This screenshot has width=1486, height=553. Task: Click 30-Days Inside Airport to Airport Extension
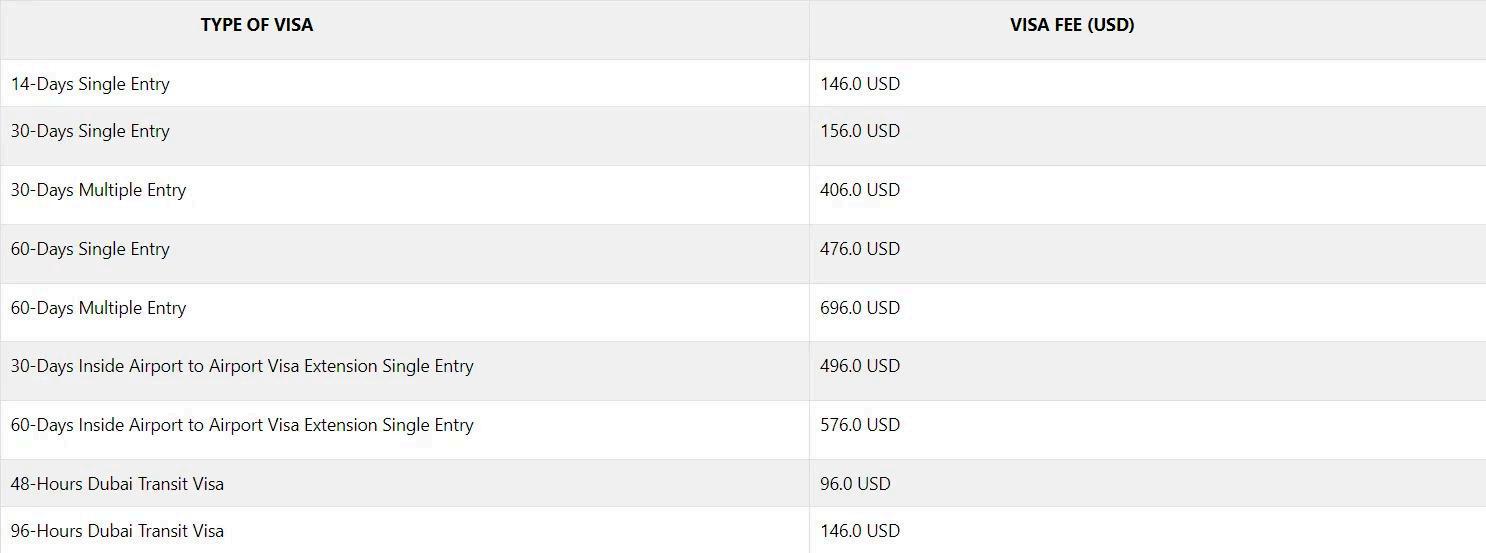click(242, 366)
